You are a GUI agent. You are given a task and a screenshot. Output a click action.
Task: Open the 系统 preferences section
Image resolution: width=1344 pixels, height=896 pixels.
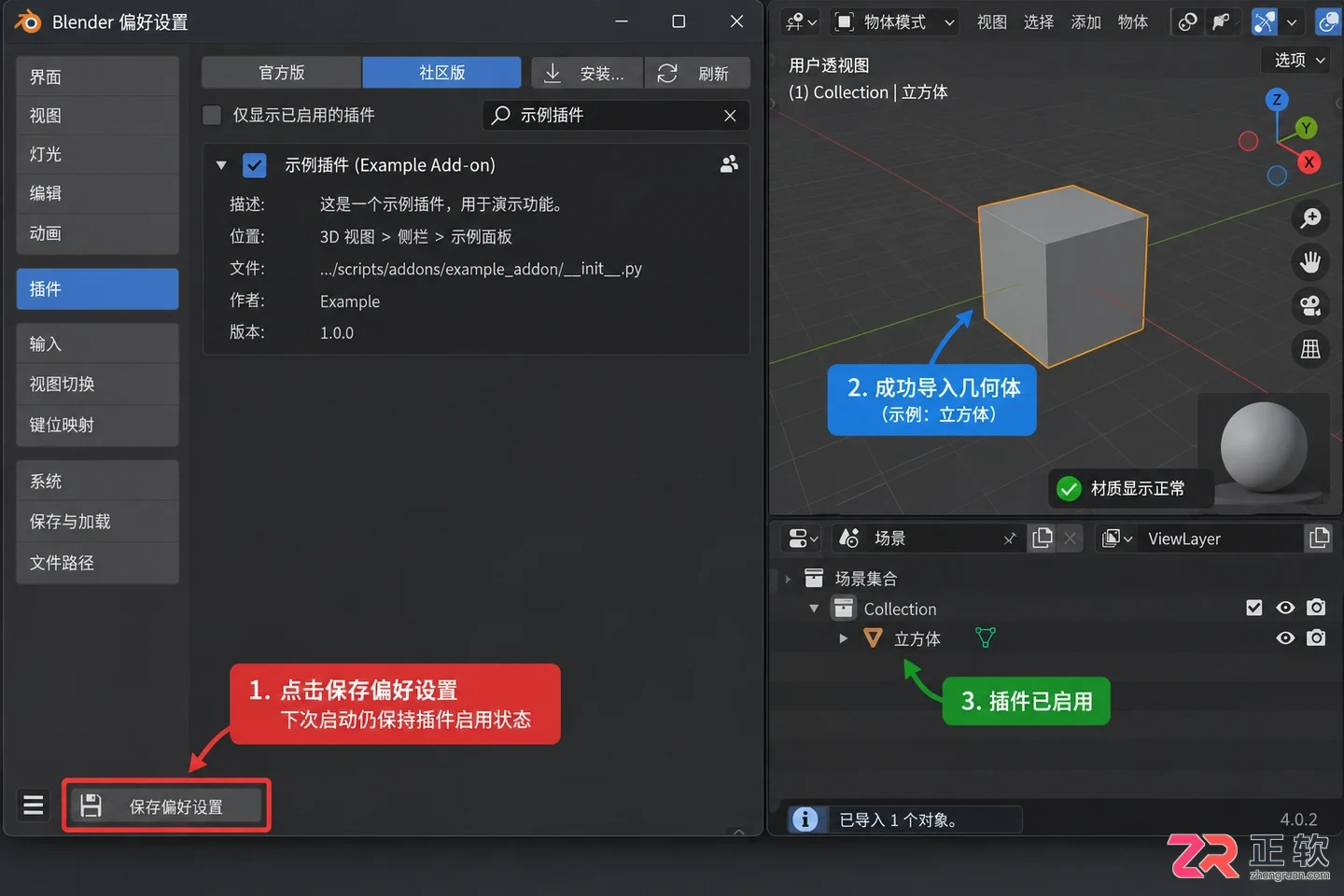click(97, 481)
